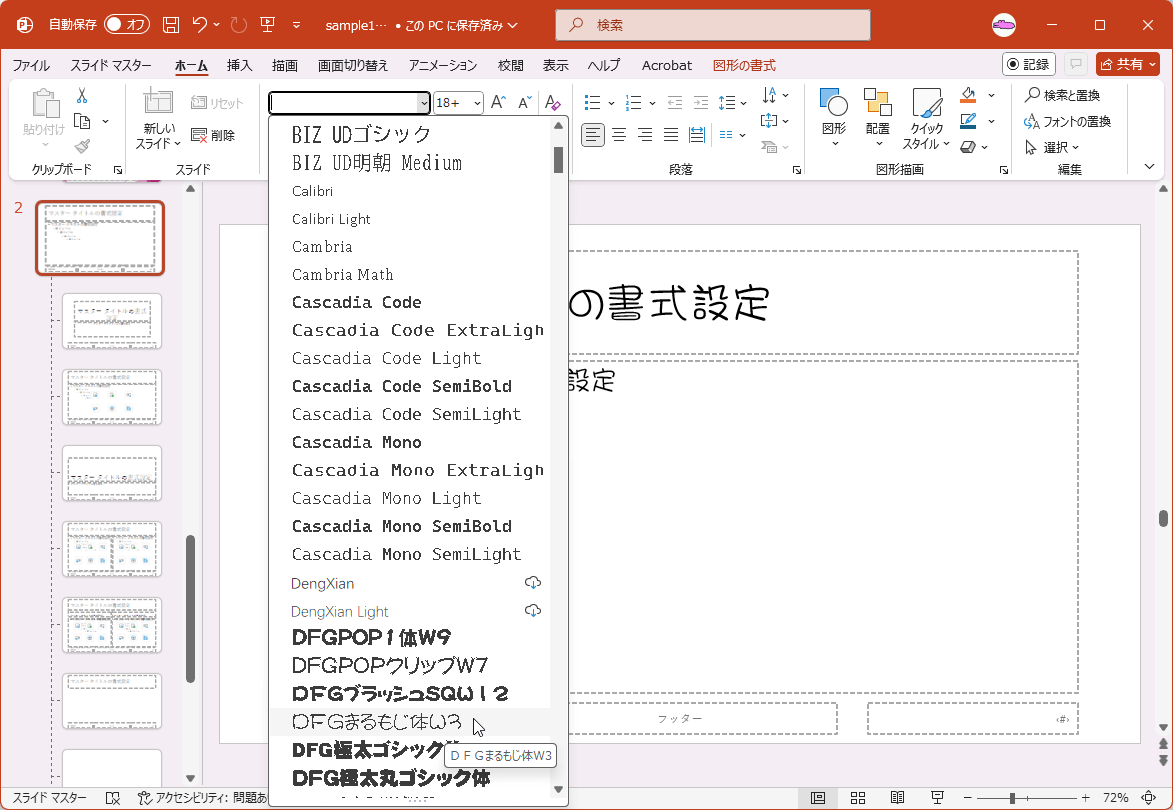
Task: Open the スライド マスター tab
Action: 111,66
